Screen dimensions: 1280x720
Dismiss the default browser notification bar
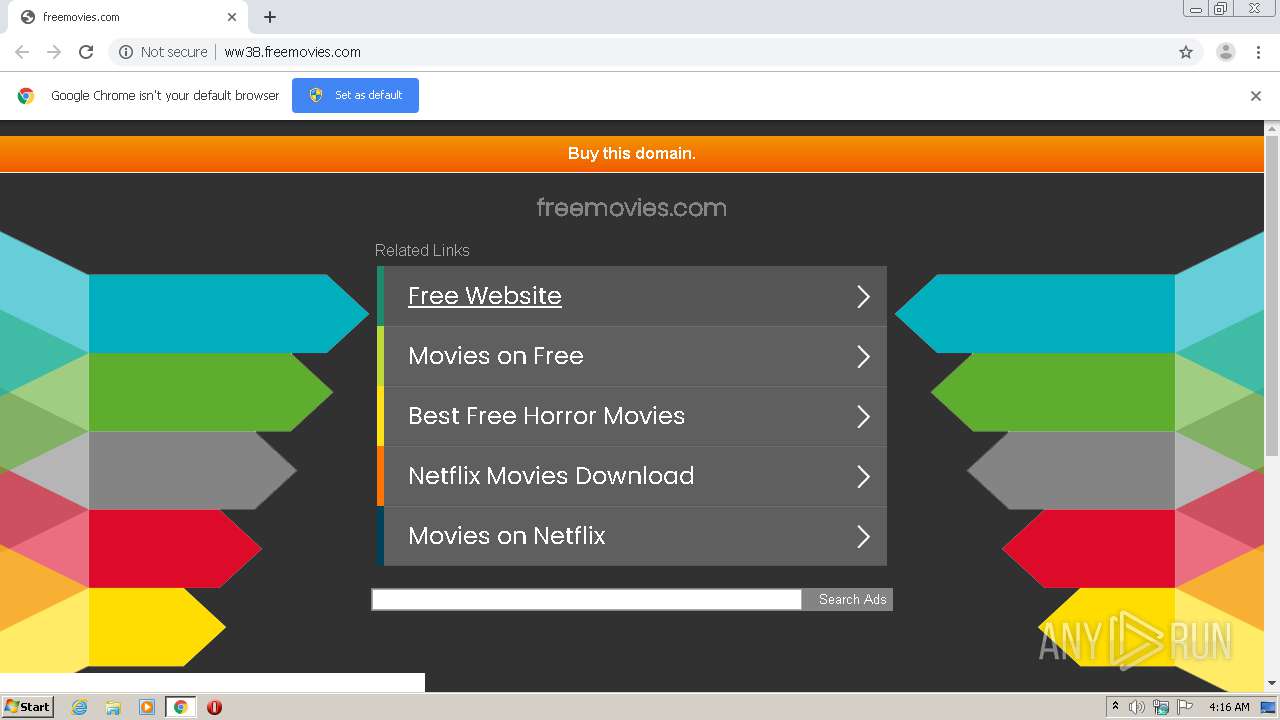click(1256, 96)
